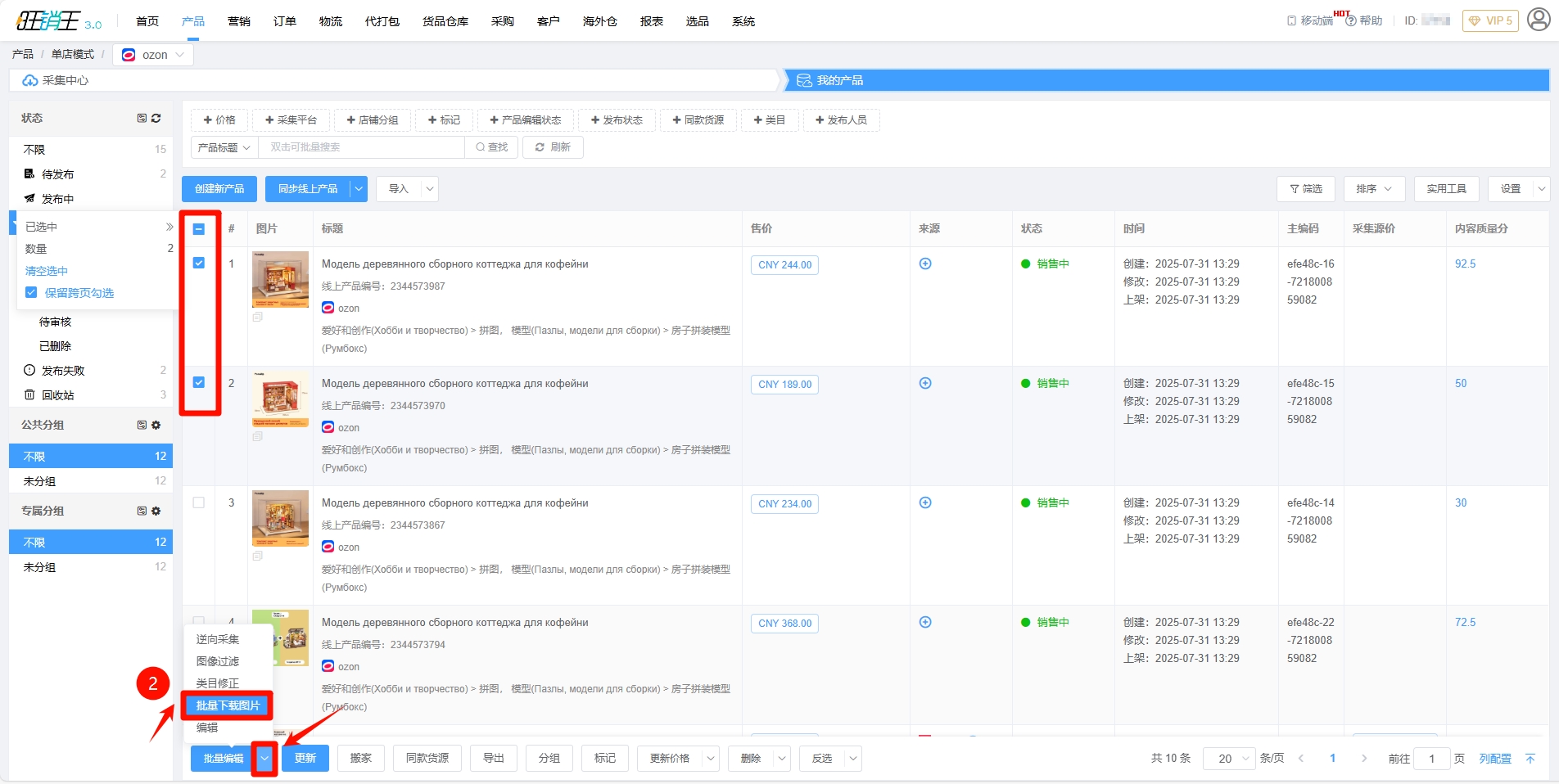The image size is (1559, 784).
Task: Click the source plus icon in row 1
Action: tap(925, 264)
